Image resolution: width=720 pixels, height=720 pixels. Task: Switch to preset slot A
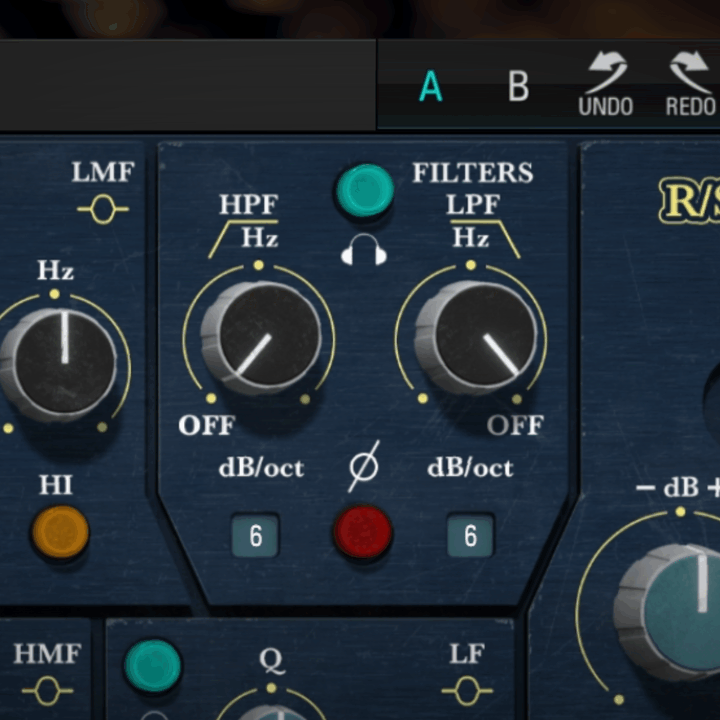tap(430, 88)
